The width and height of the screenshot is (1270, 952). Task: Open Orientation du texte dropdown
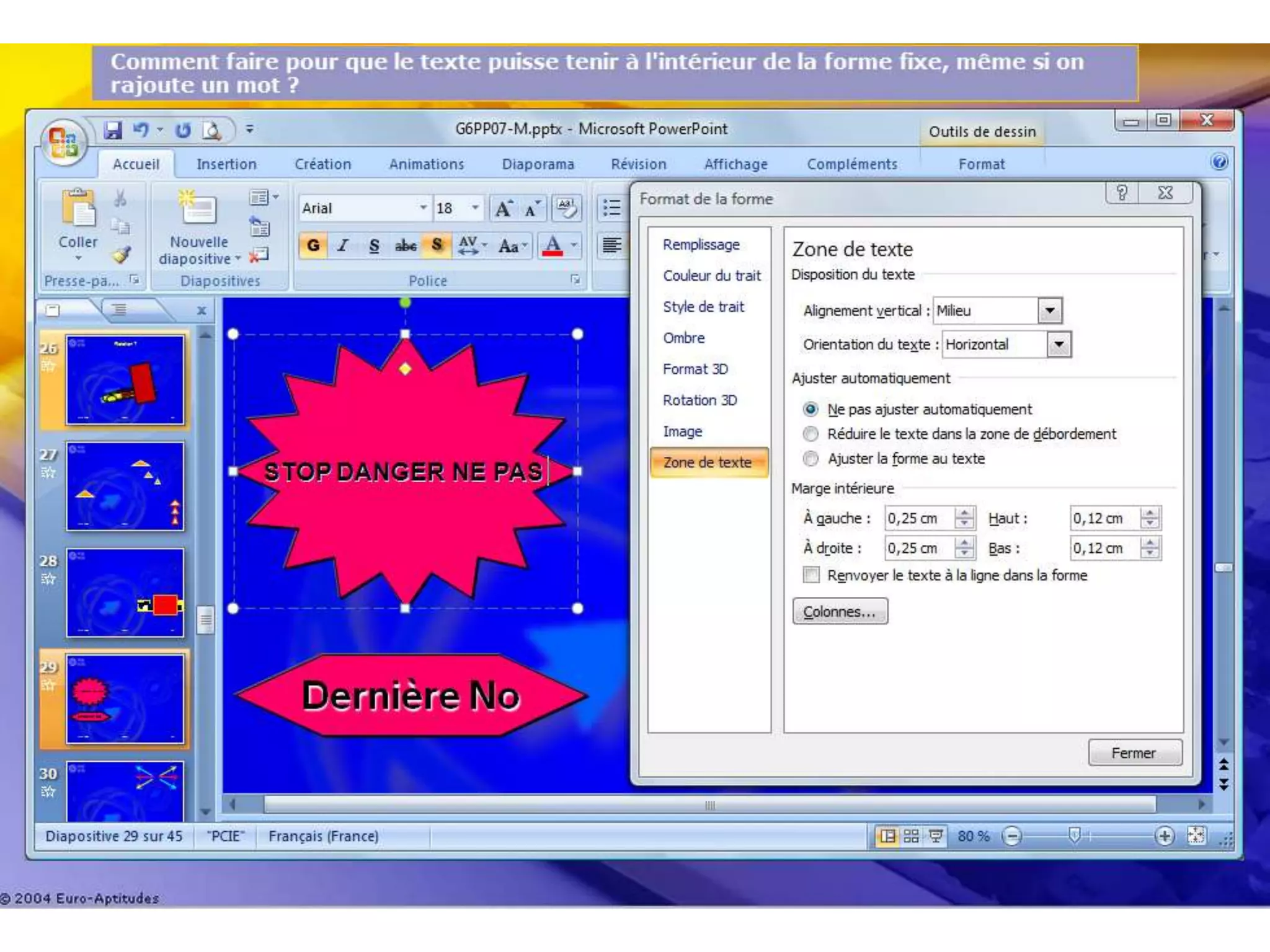(1059, 345)
